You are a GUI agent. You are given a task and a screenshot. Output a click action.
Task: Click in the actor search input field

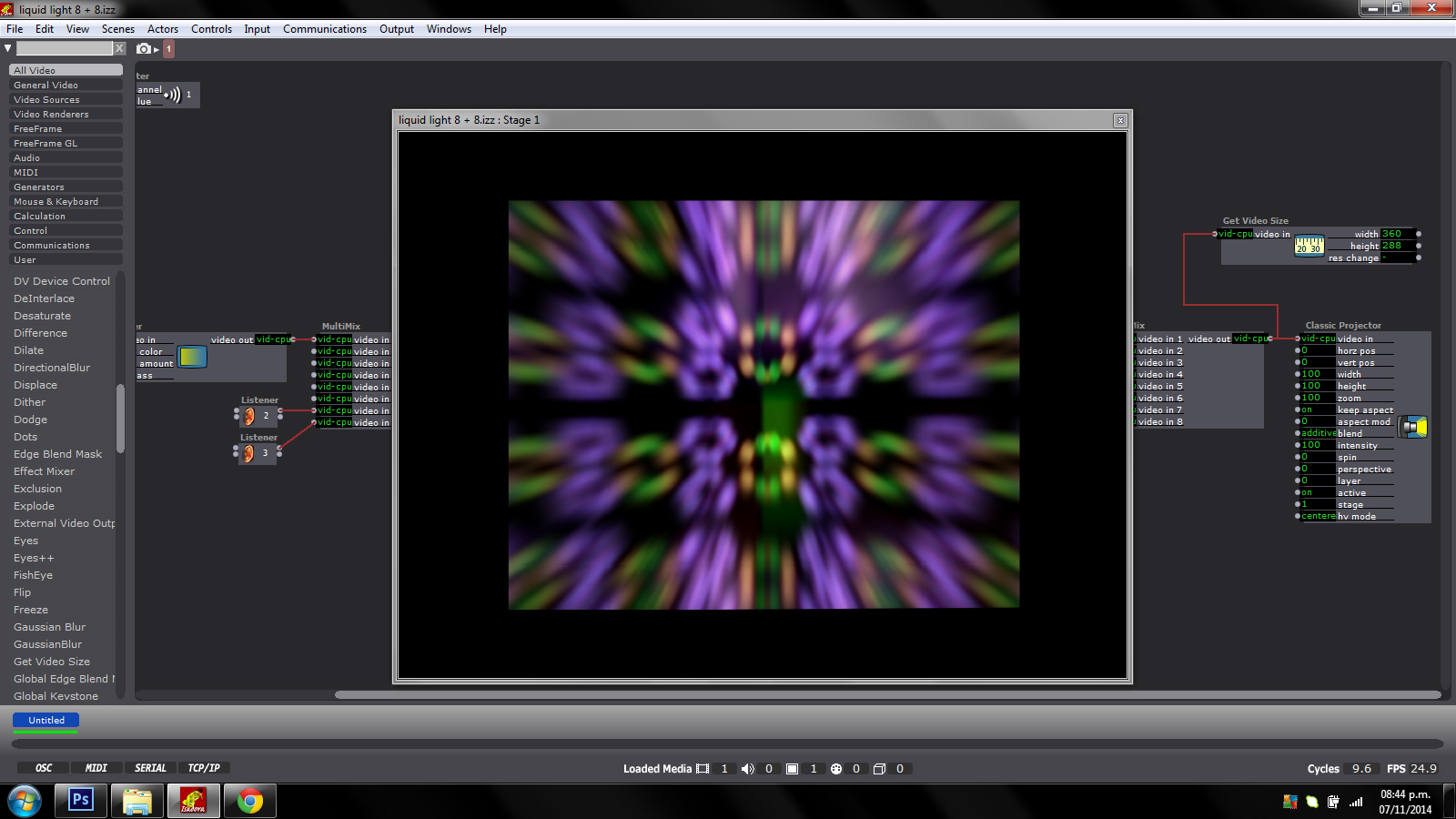click(65, 48)
